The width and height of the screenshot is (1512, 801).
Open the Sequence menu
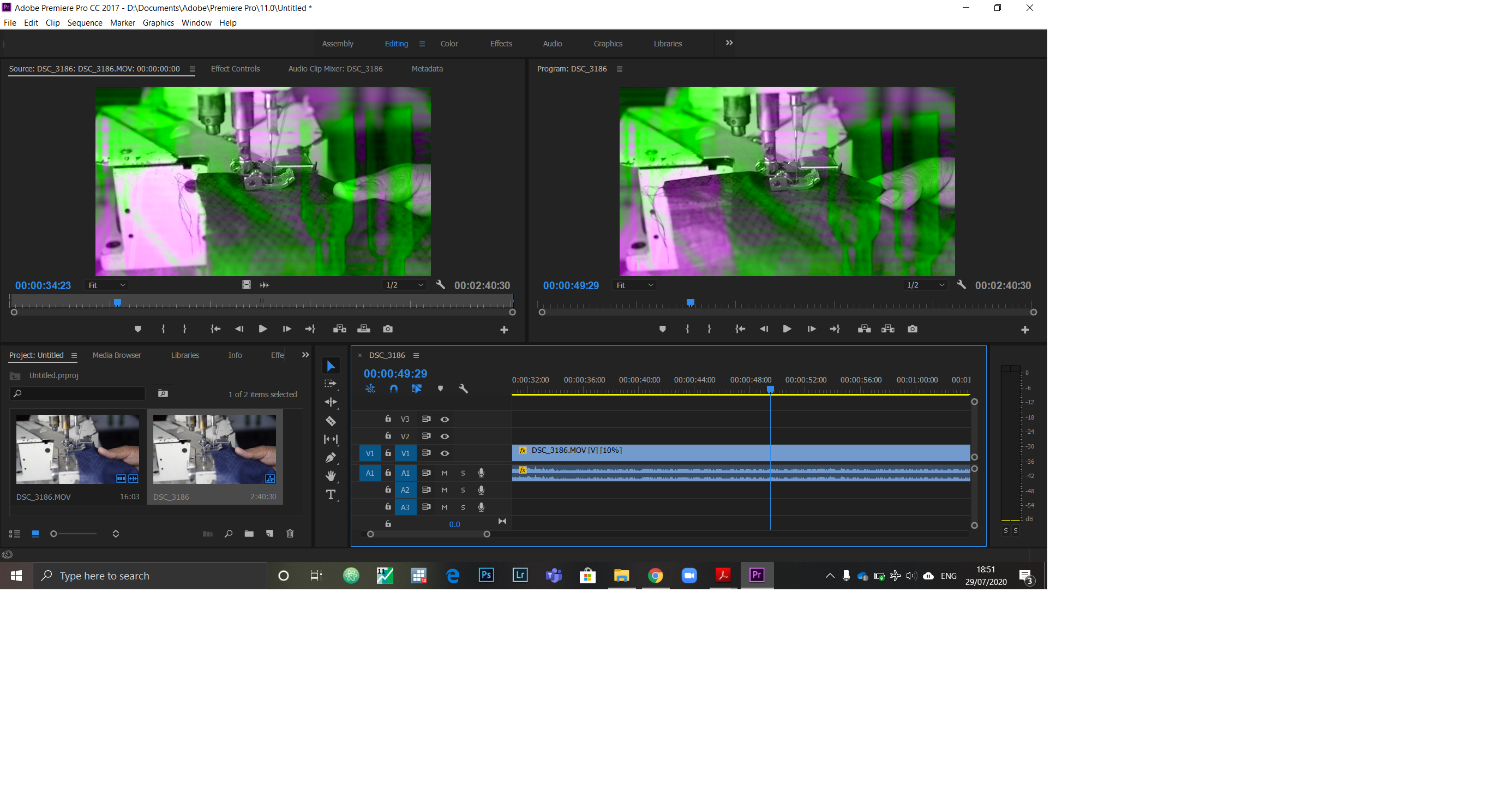click(x=85, y=23)
